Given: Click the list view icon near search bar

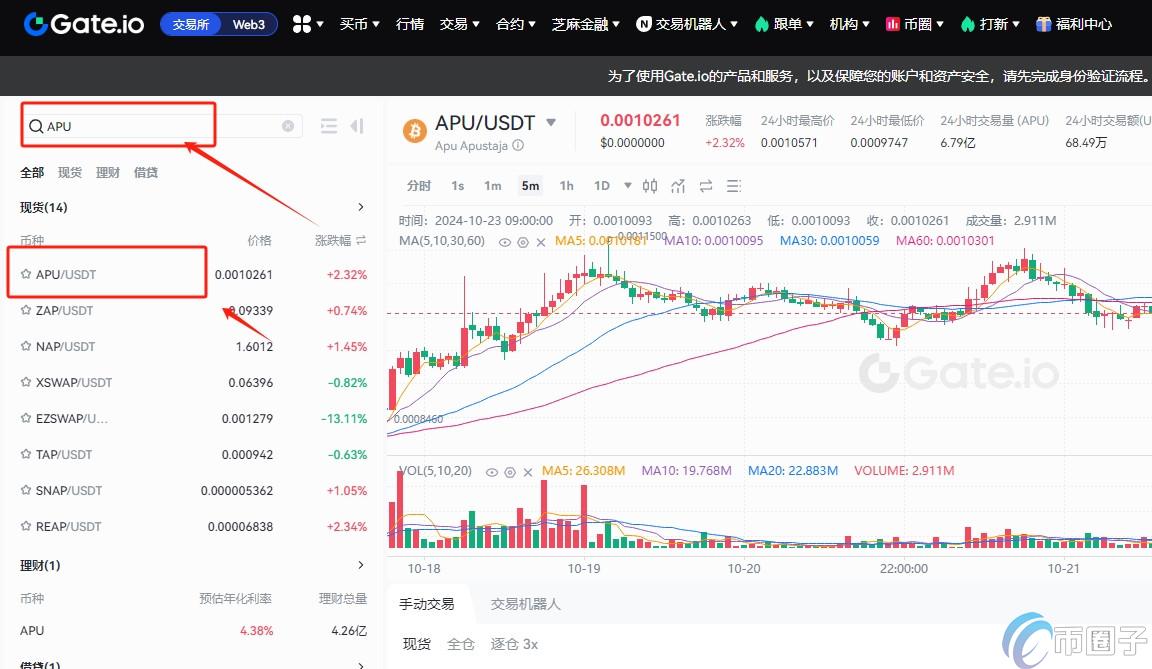Looking at the screenshot, I should click(x=329, y=126).
